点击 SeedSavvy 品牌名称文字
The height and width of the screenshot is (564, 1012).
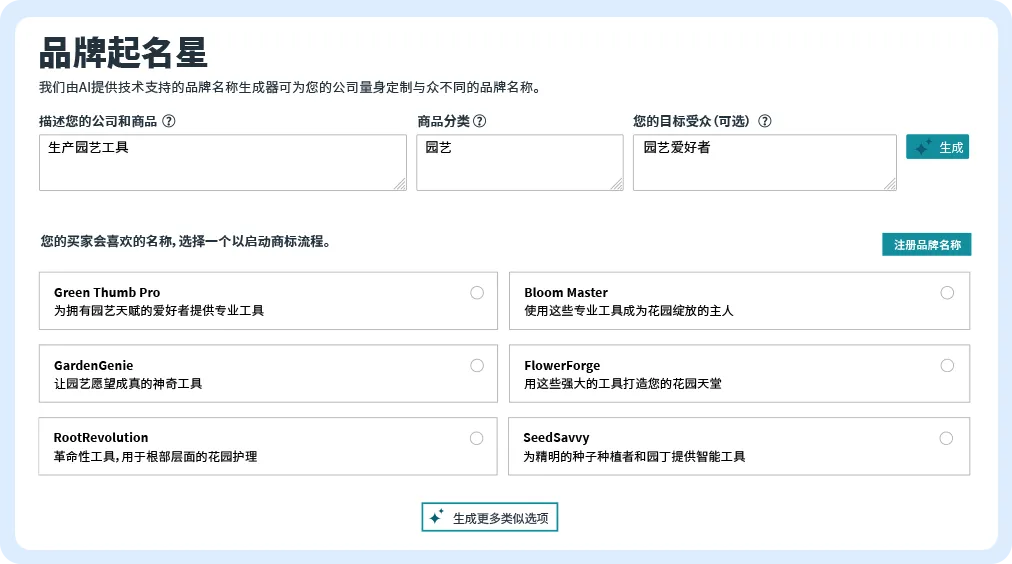556,438
